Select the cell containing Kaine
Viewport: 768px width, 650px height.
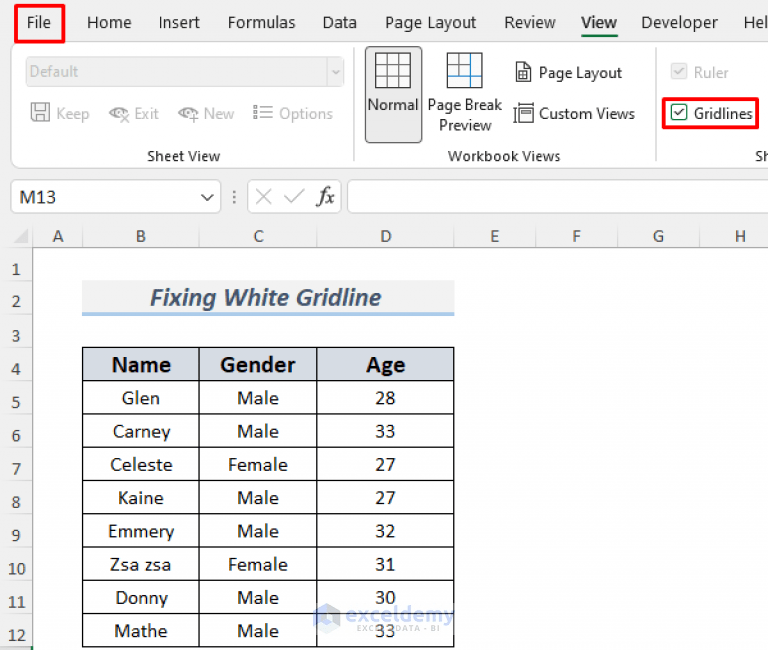pyautogui.click(x=141, y=498)
